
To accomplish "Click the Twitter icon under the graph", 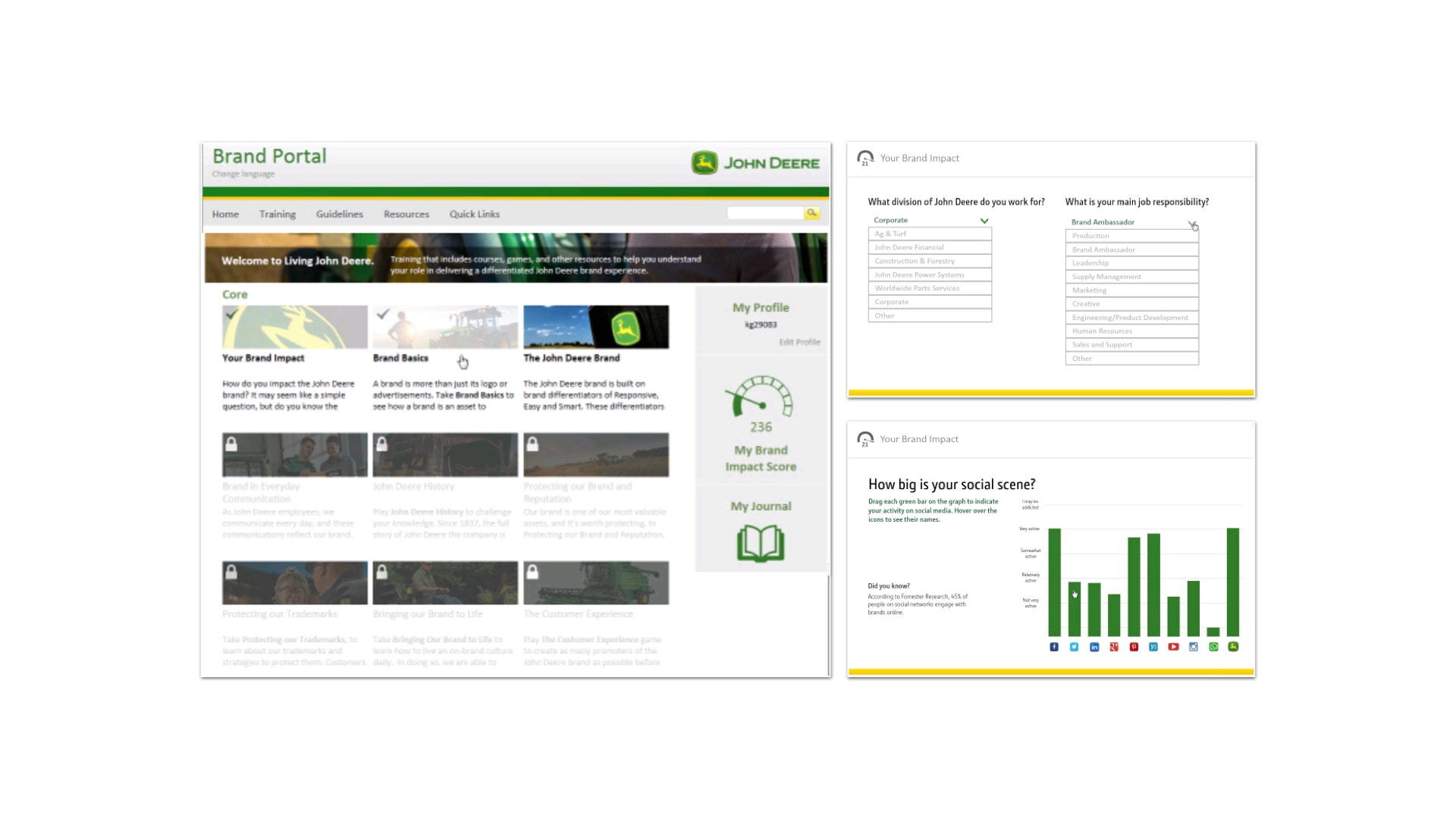I will pyautogui.click(x=1074, y=647).
